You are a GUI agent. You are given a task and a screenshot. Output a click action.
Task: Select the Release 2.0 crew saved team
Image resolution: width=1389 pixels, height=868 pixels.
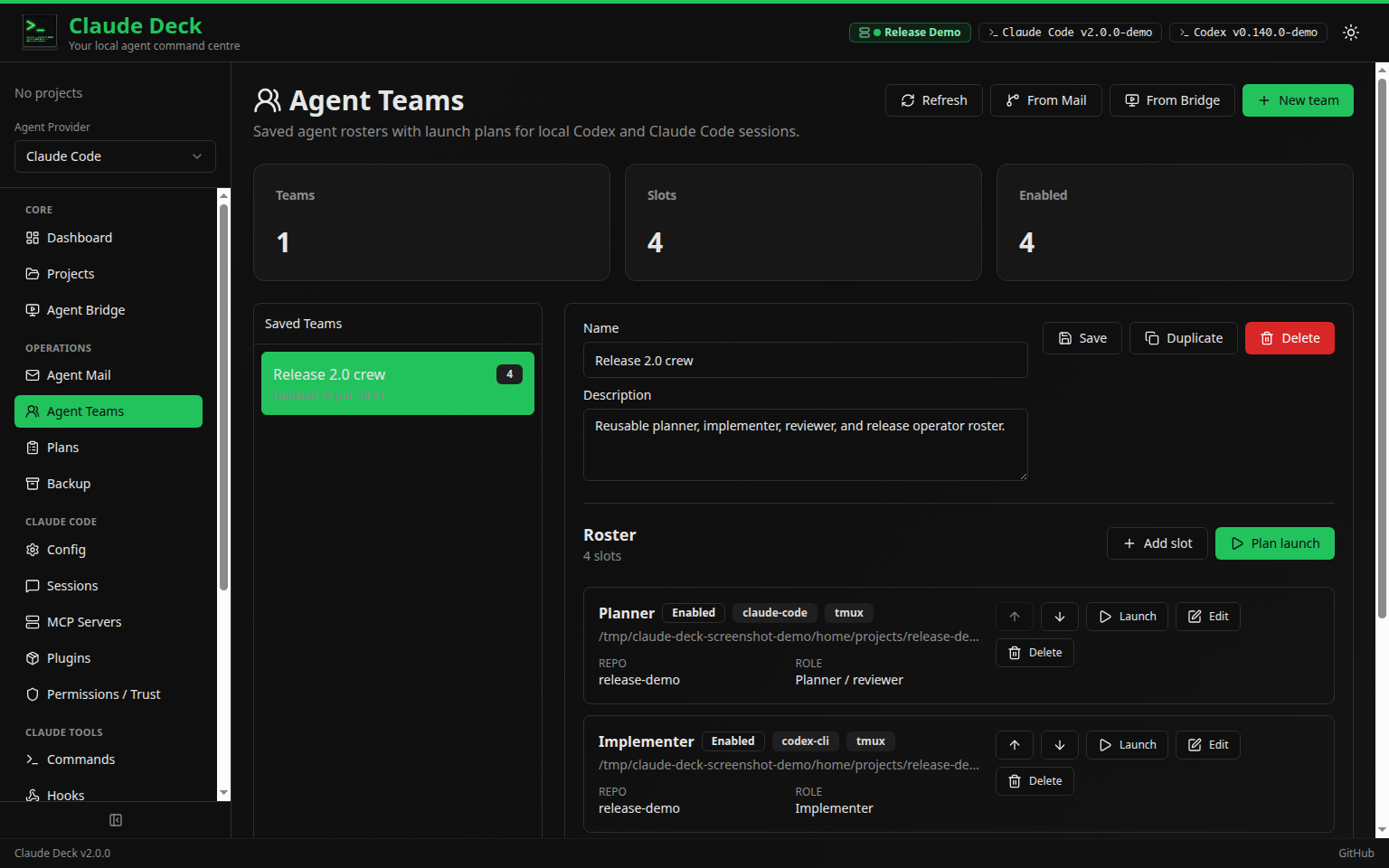[398, 383]
